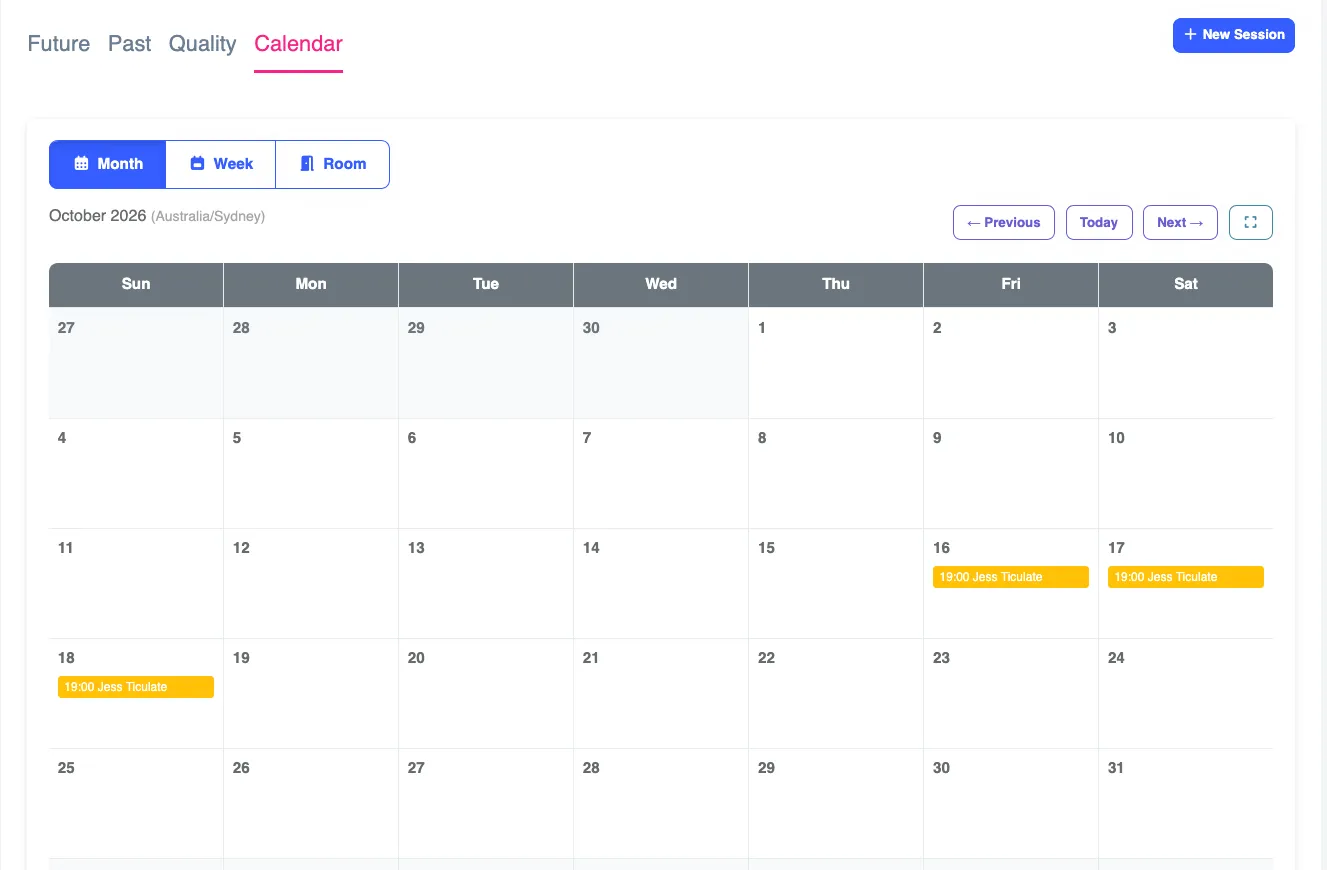The height and width of the screenshot is (870, 1327).
Task: Select day 31 in the calendar
Action: click(1186, 803)
